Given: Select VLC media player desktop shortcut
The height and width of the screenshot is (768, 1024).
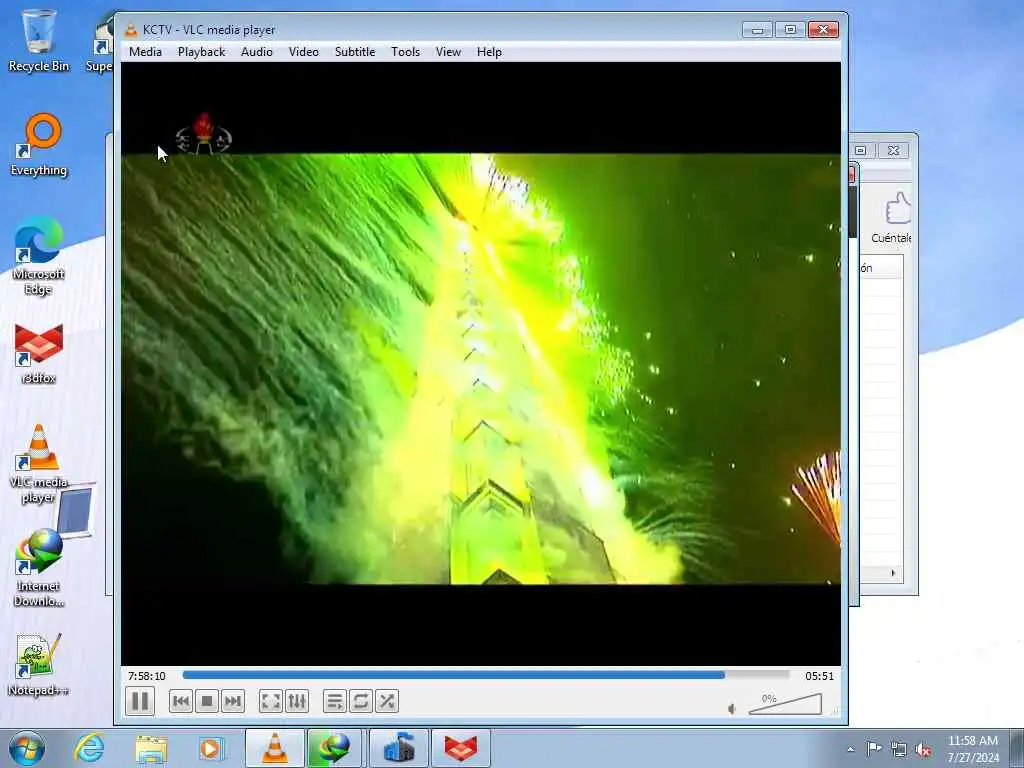Looking at the screenshot, I should [x=39, y=464].
